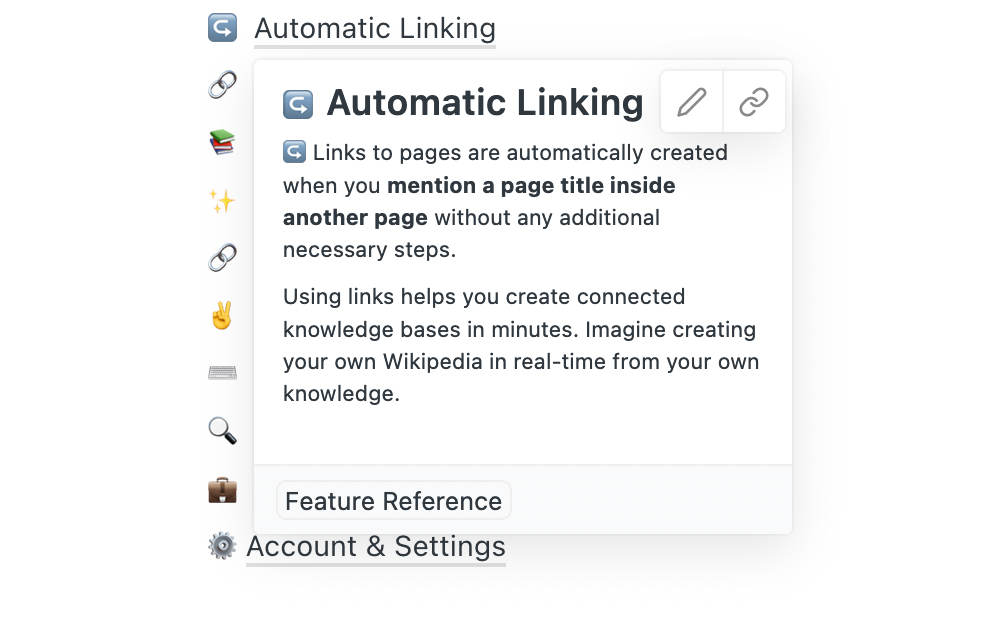This screenshot has height=622, width=1008.
Task: Click the briefcase emoji in the page list
Action: click(222, 489)
